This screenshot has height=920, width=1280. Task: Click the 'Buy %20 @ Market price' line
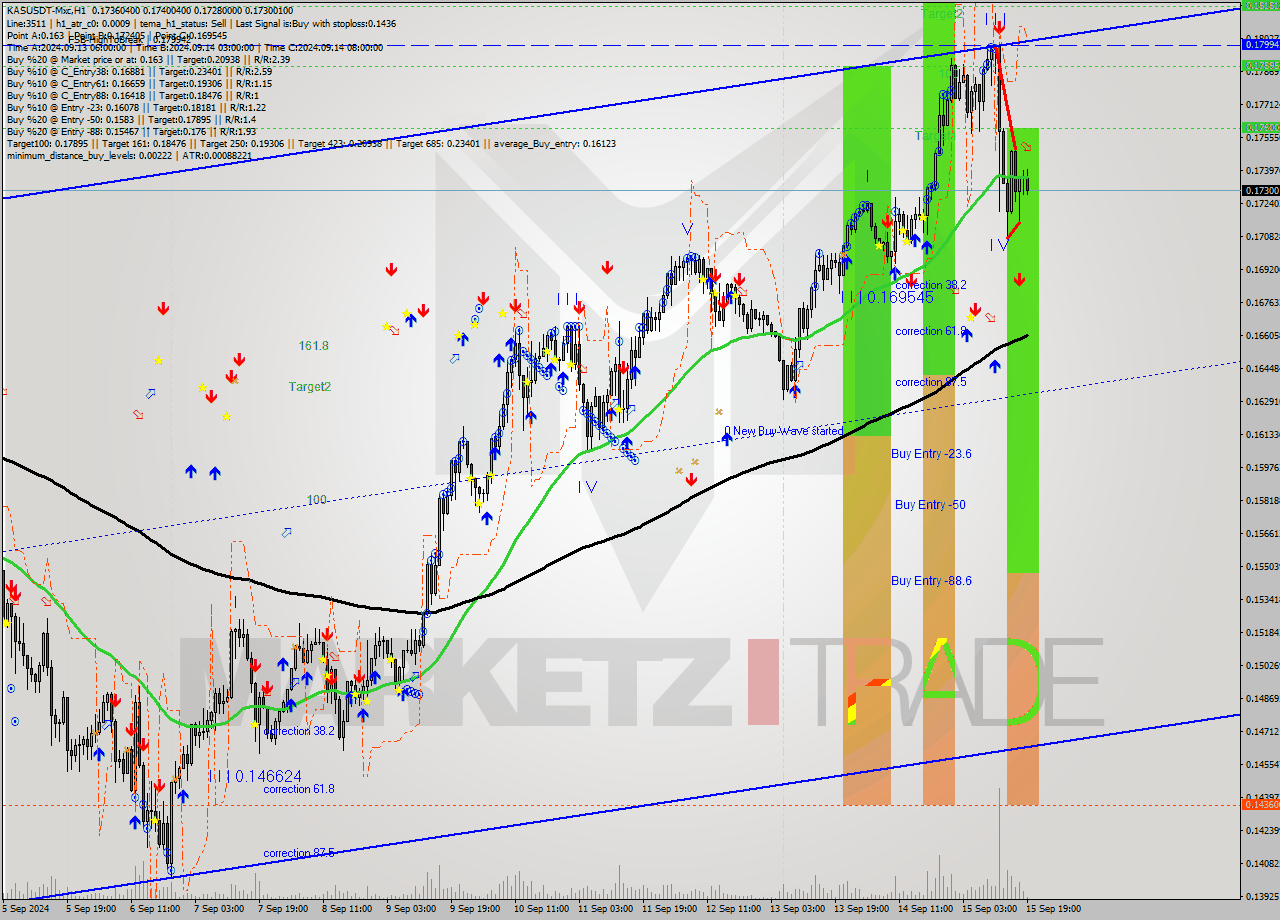[148, 59]
